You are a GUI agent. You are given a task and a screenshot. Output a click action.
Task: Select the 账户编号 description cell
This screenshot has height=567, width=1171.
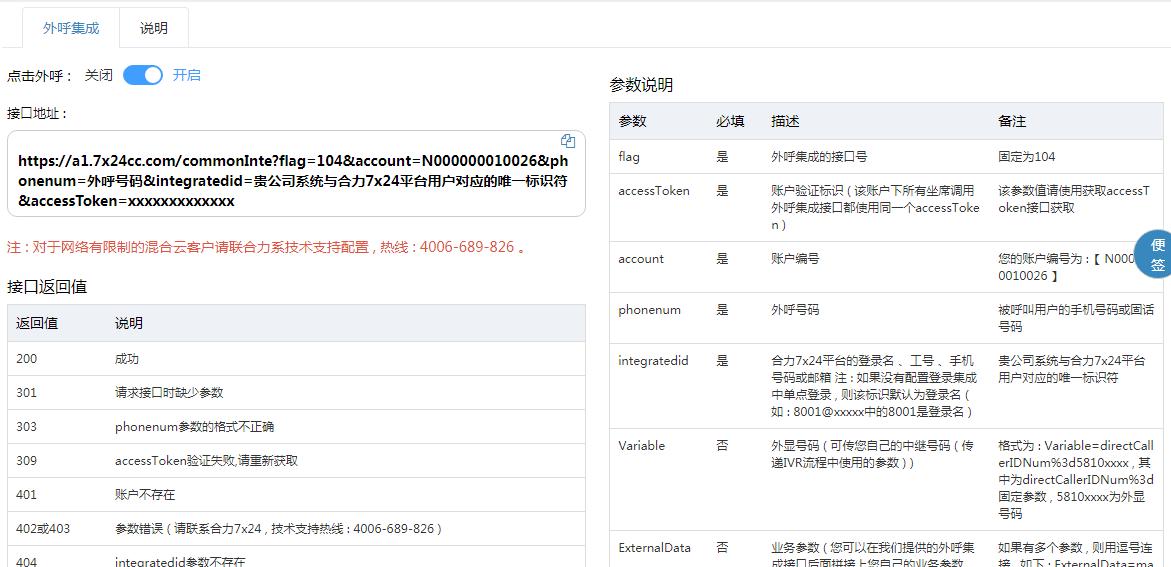coord(795,259)
